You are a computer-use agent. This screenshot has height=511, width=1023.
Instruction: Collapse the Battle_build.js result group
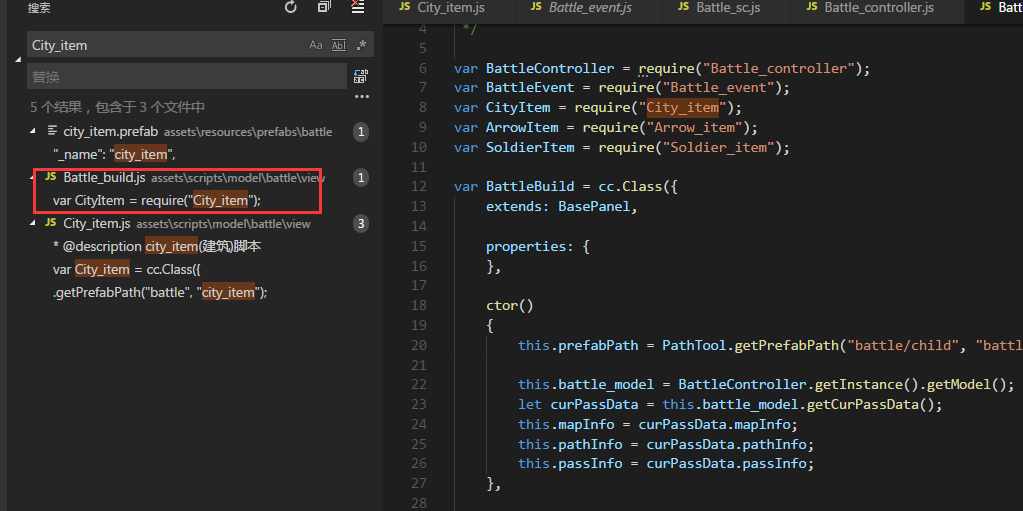(x=33, y=178)
